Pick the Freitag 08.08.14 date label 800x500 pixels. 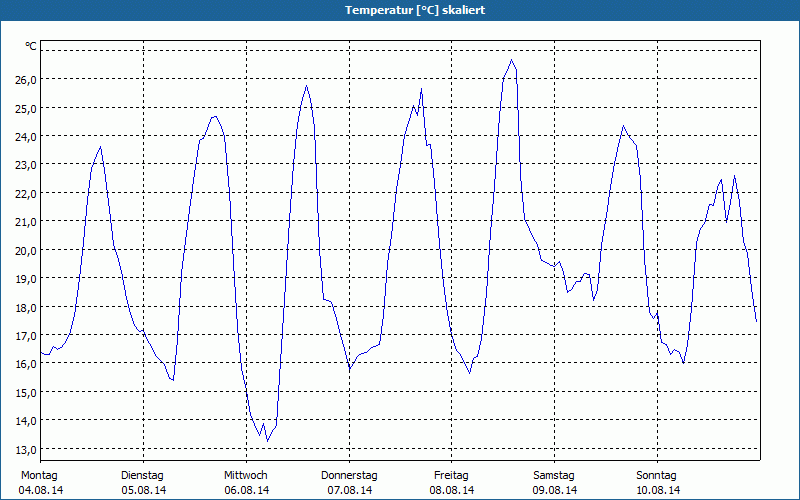point(452,483)
